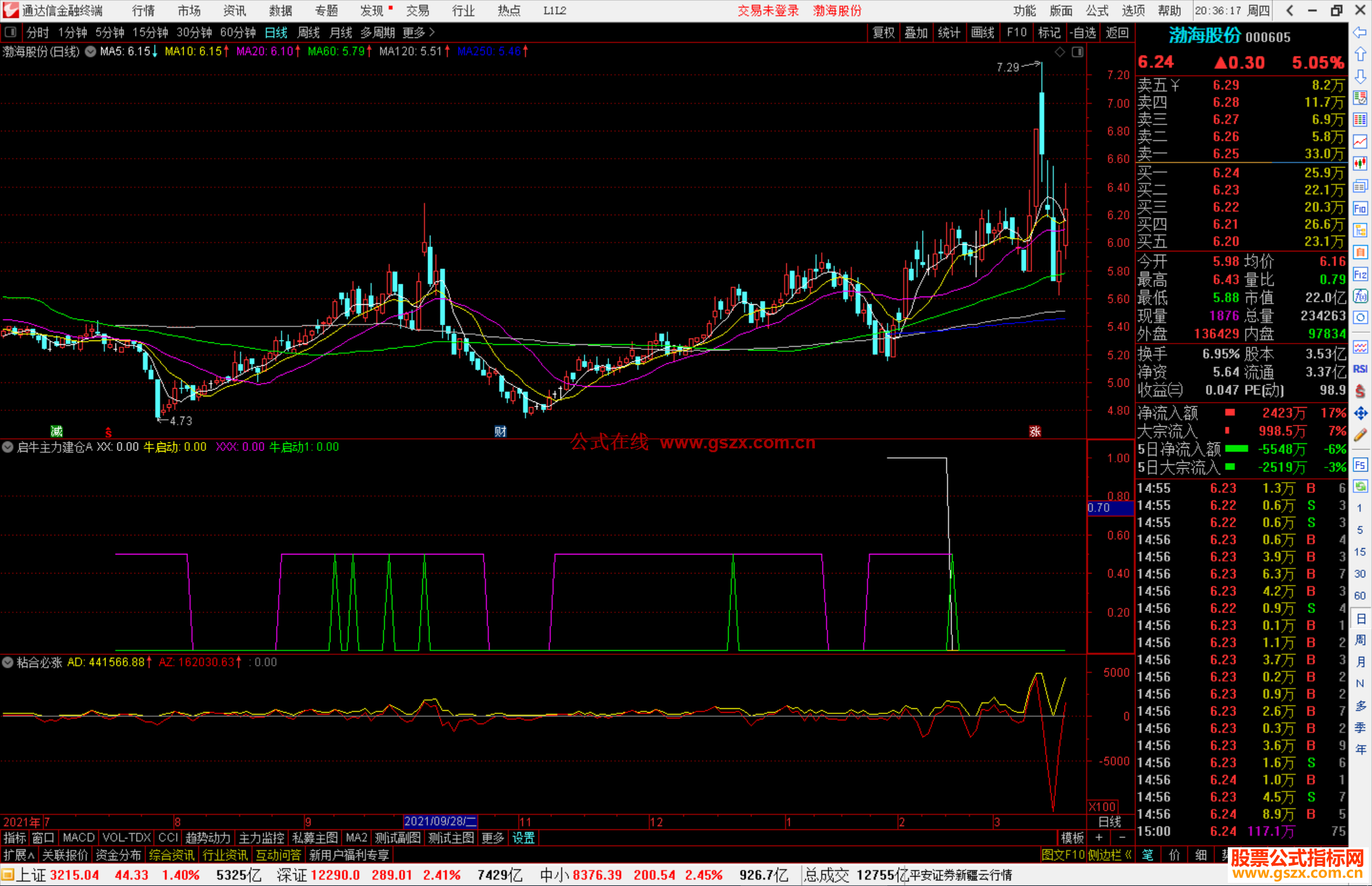The width and height of the screenshot is (1372, 886).
Task: Open the f(x) formula icon in sidebar
Action: click(x=1360, y=296)
